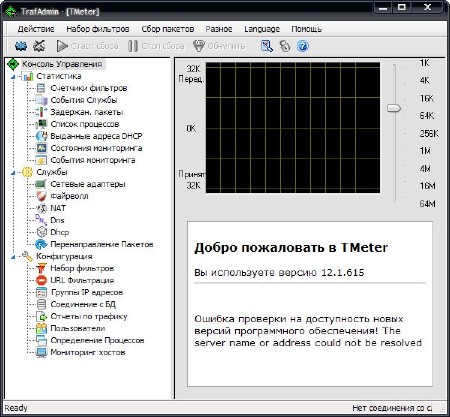Collapse the Службы tree branch

13,173
